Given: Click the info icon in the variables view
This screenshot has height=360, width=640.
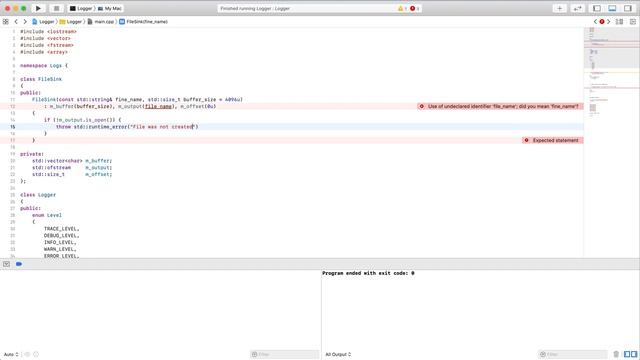Looking at the screenshot, I should point(36,354).
